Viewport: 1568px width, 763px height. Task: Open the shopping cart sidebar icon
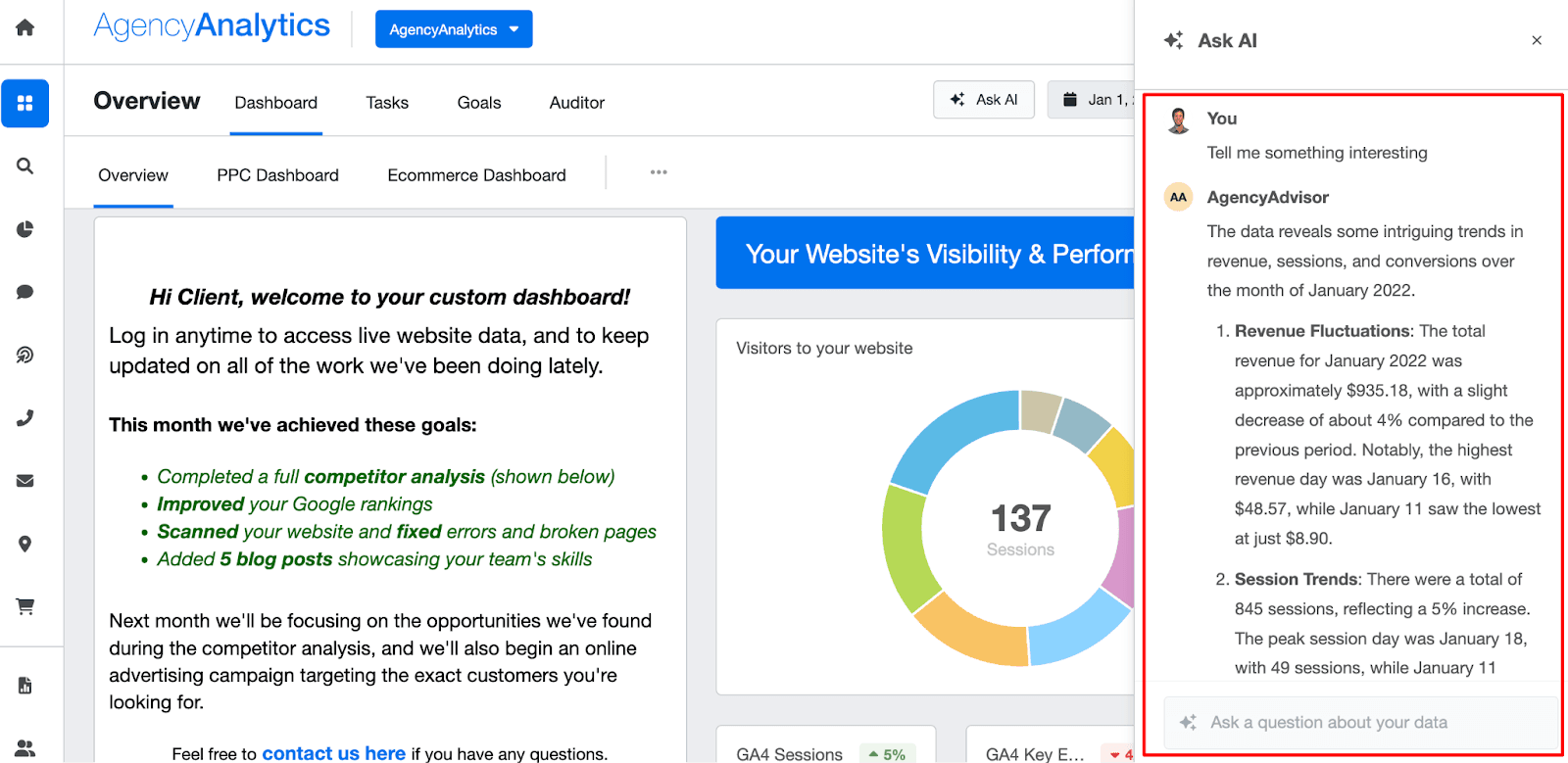pos(25,606)
